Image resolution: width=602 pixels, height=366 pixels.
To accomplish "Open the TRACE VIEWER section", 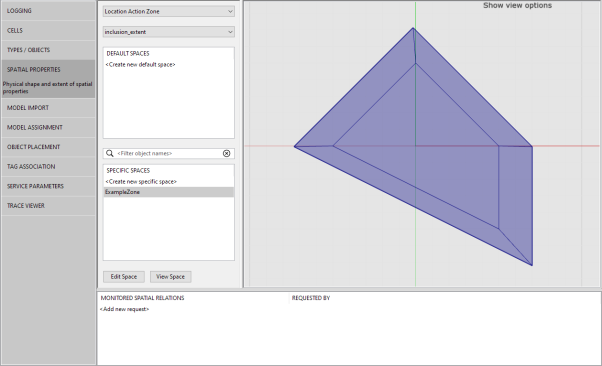I will click(x=48, y=206).
